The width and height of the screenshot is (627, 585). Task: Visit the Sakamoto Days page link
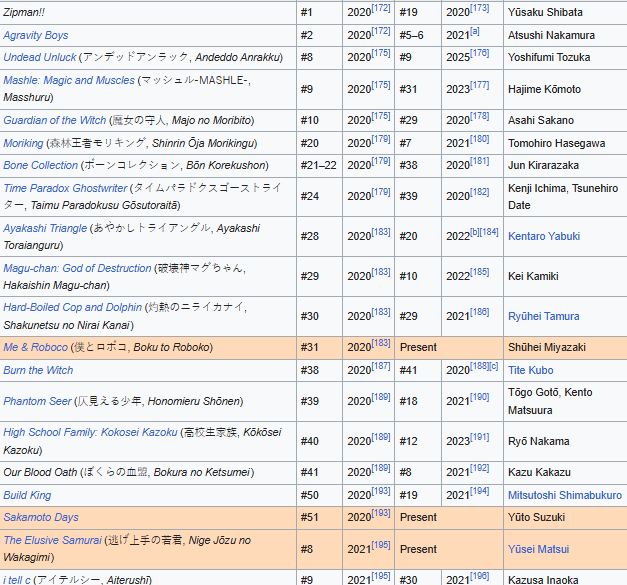coord(41,517)
